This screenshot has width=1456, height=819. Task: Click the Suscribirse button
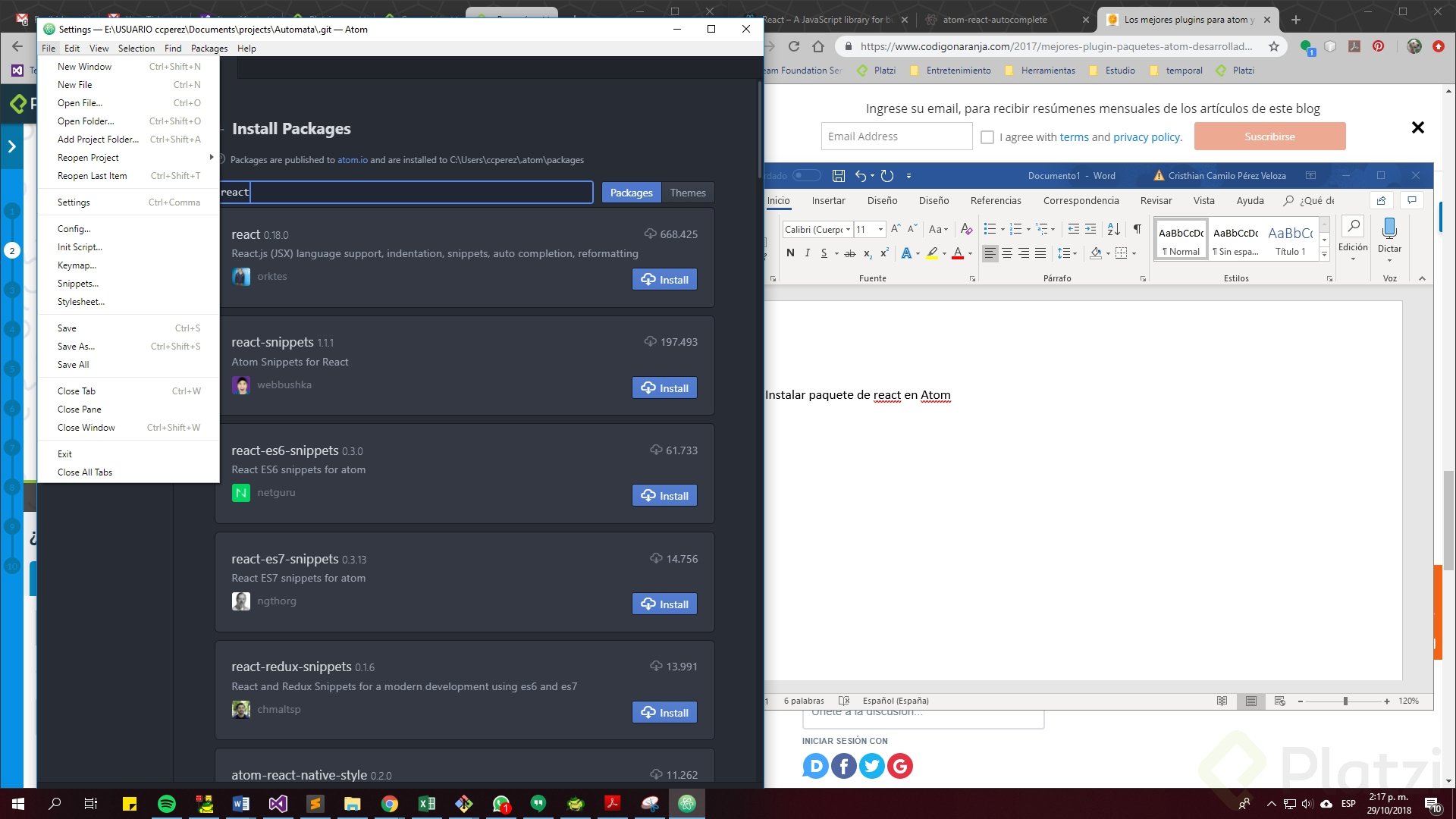(1269, 136)
